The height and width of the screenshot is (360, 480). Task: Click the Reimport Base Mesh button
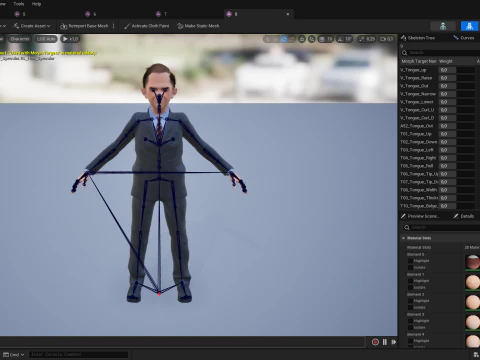(x=84, y=26)
